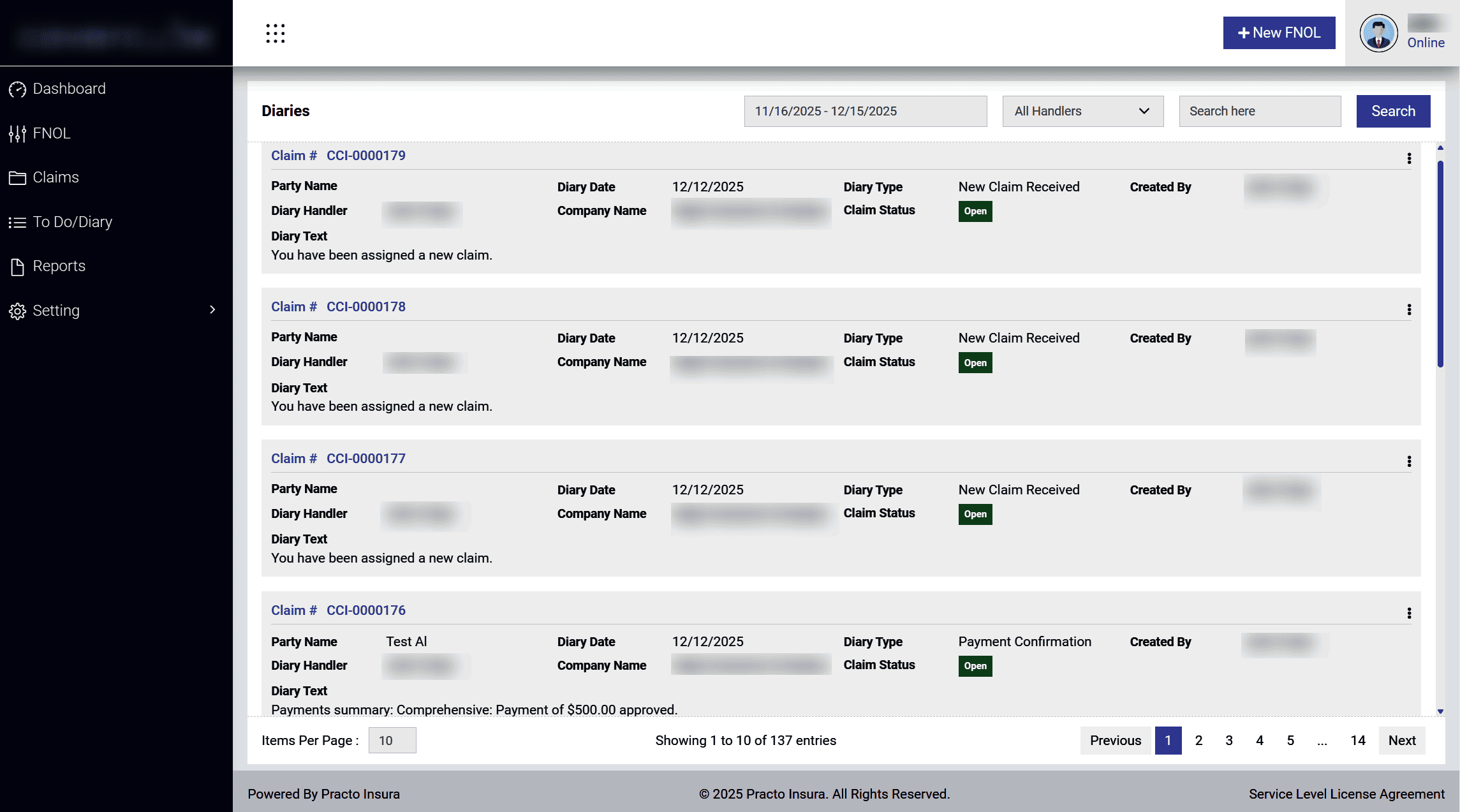The height and width of the screenshot is (812, 1460).
Task: Click the diaries list scrollbar down arrow
Action: tap(1440, 711)
